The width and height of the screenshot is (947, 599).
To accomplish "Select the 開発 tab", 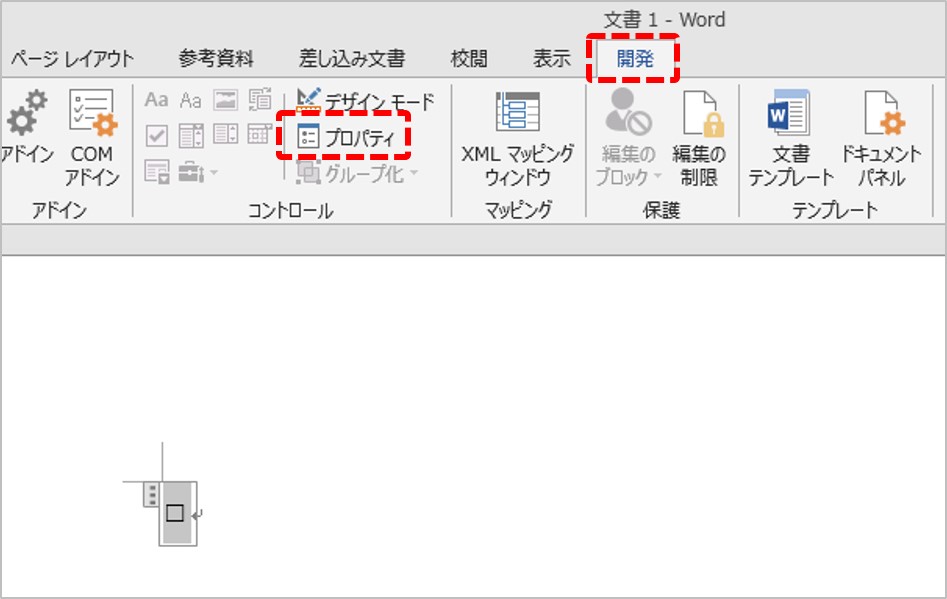I will click(634, 59).
